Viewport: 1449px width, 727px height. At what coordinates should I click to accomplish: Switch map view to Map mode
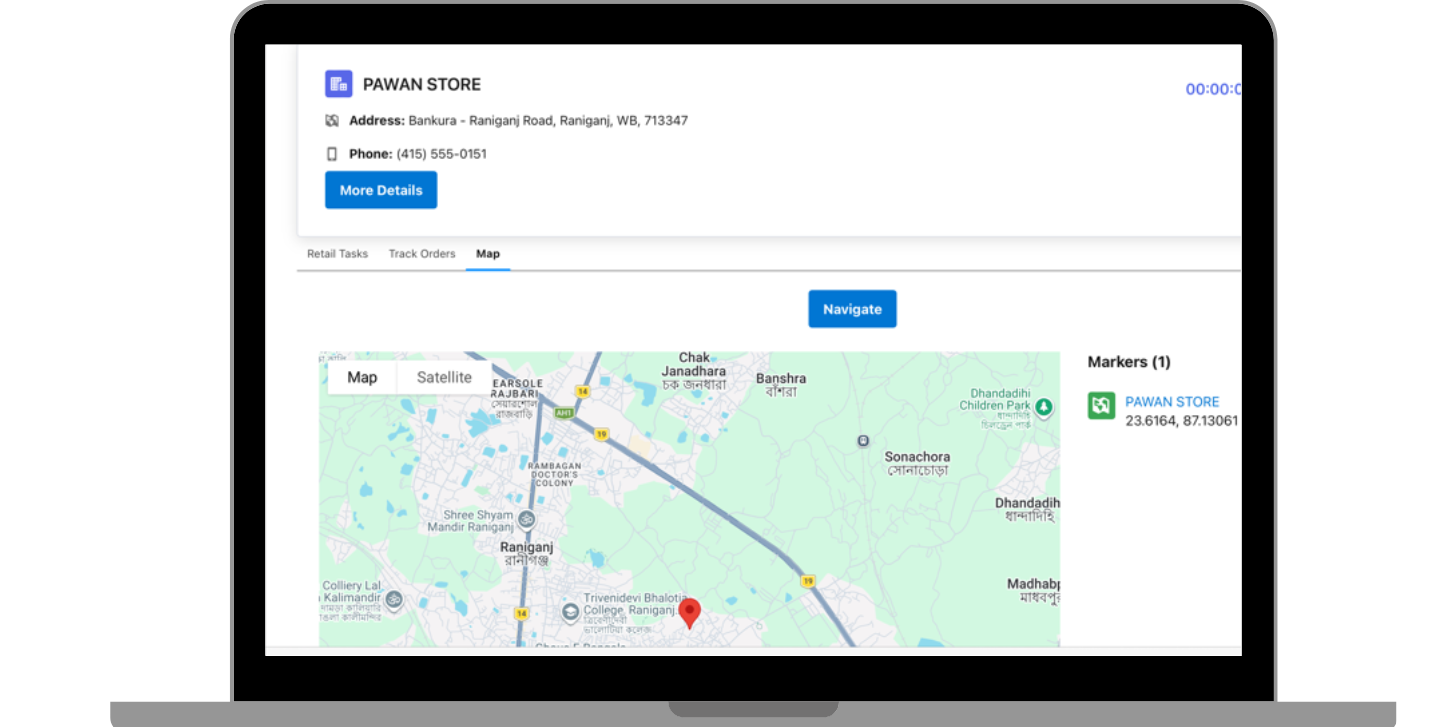point(362,377)
